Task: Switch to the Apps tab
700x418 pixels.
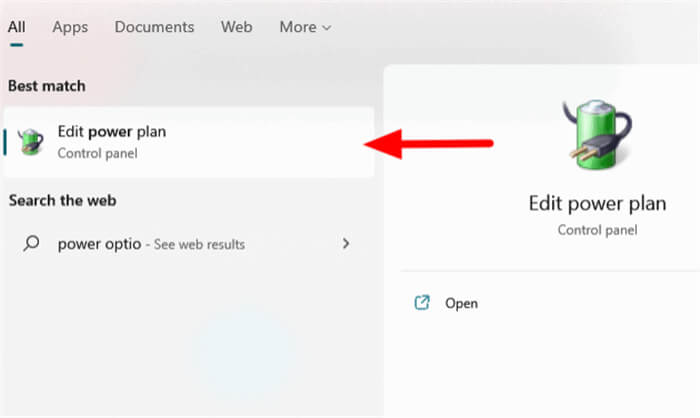Action: 70,27
